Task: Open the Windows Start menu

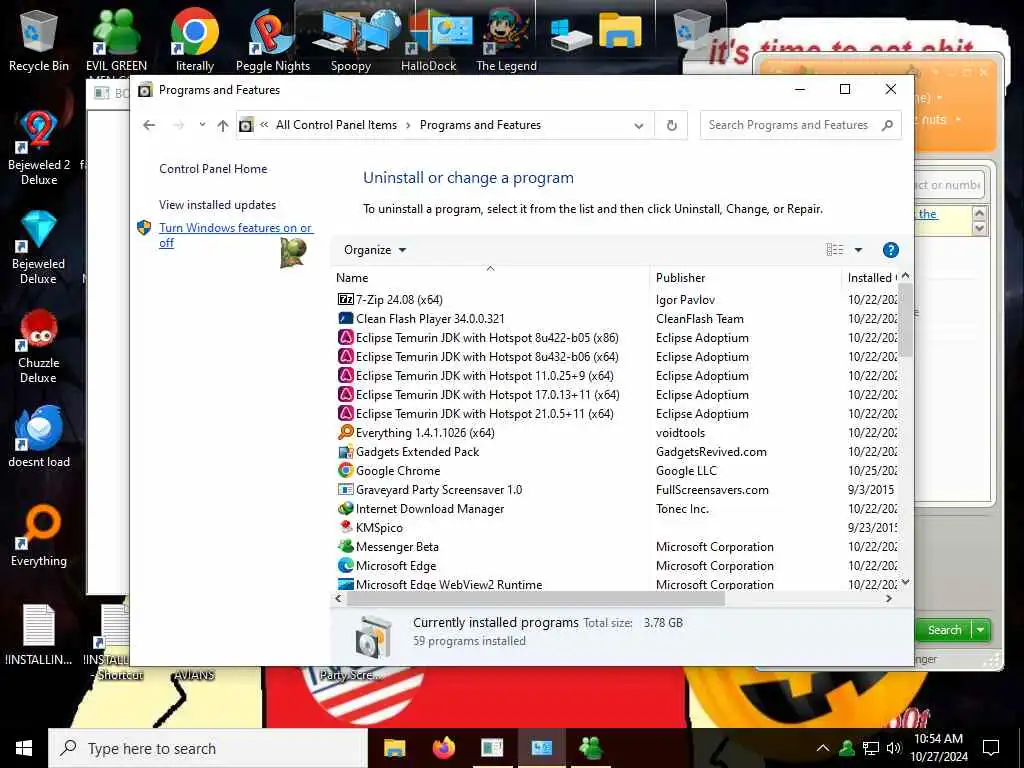Action: coord(24,748)
